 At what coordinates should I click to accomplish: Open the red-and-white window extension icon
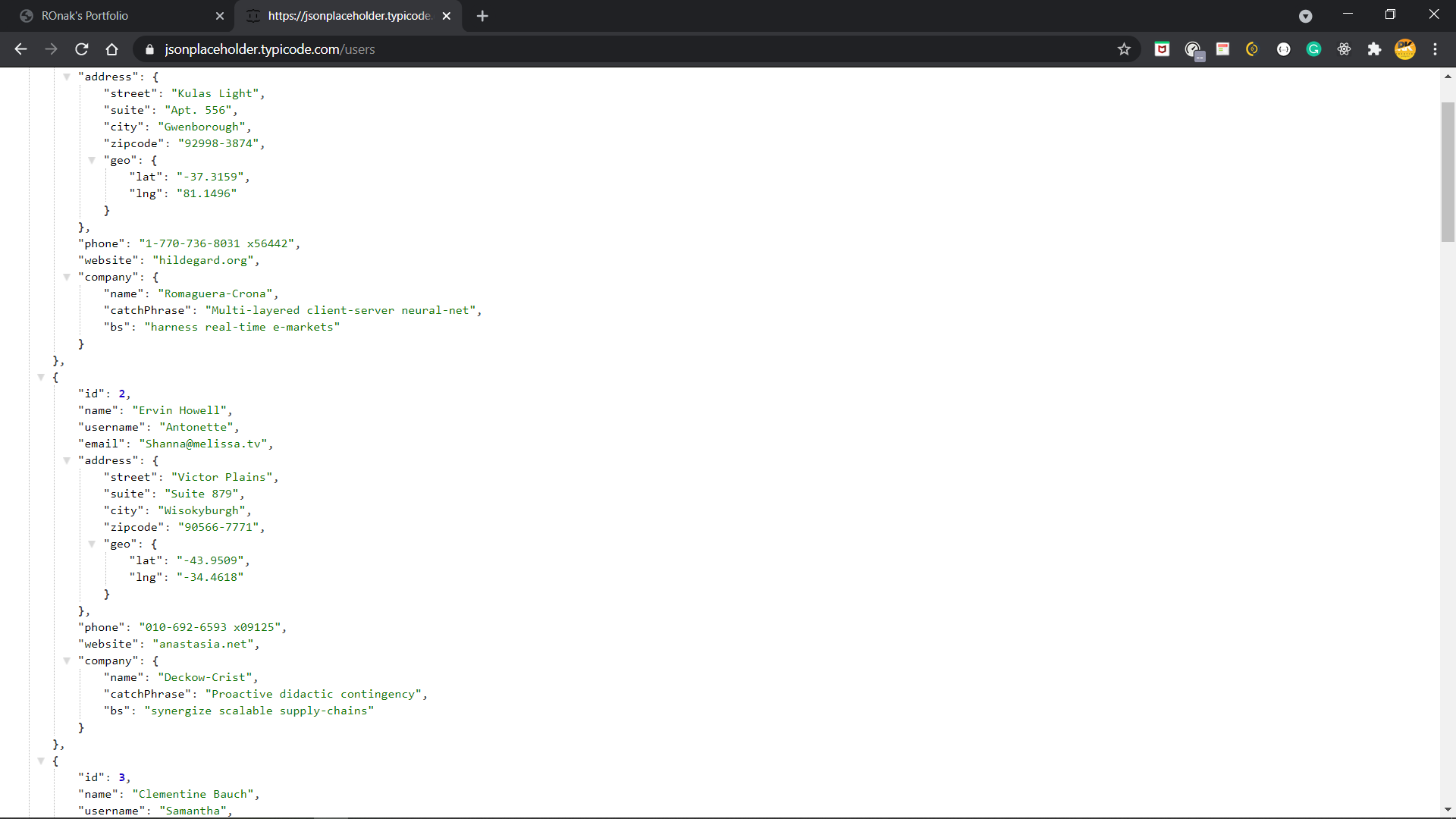coord(1222,49)
